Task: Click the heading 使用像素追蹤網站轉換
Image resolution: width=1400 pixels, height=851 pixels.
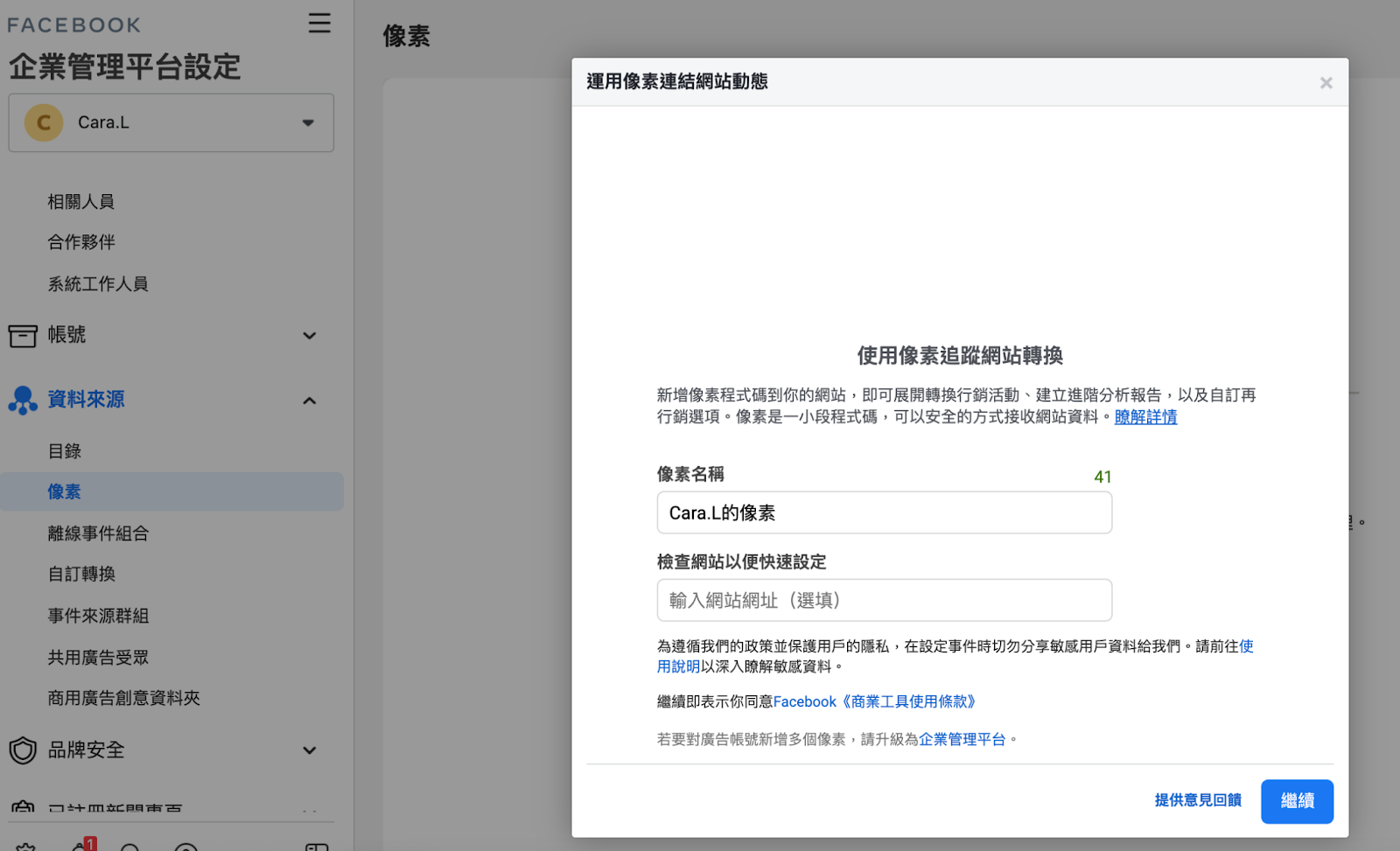Action: 960,355
